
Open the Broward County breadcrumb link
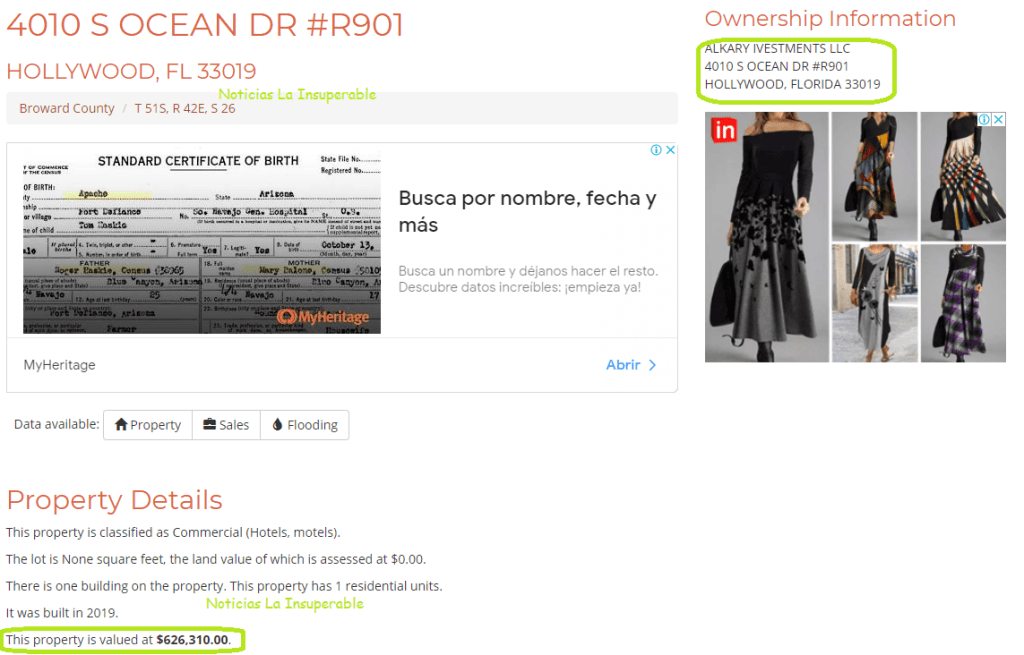coord(67,108)
